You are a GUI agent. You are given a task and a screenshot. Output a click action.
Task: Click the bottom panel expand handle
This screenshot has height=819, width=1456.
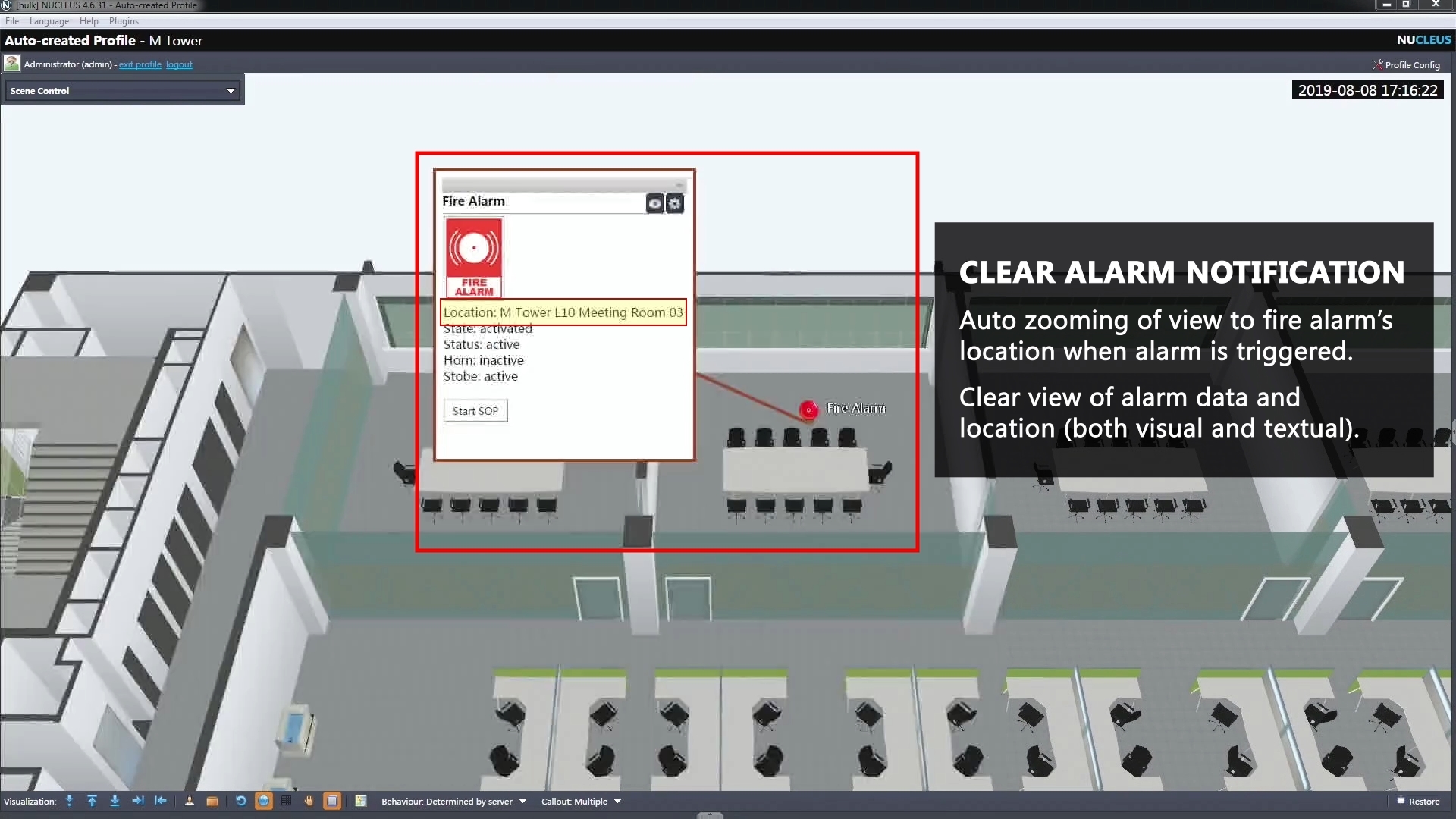[710, 815]
